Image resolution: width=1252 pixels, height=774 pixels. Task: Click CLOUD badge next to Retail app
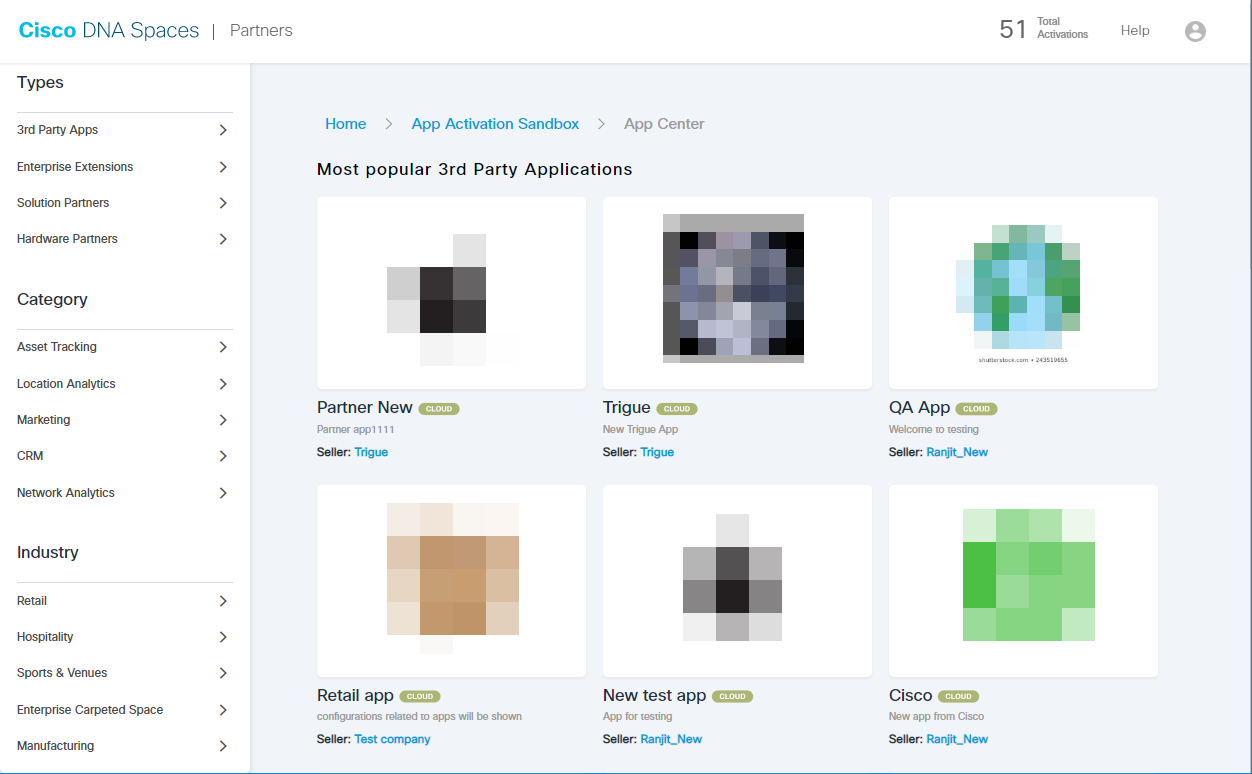pos(420,697)
